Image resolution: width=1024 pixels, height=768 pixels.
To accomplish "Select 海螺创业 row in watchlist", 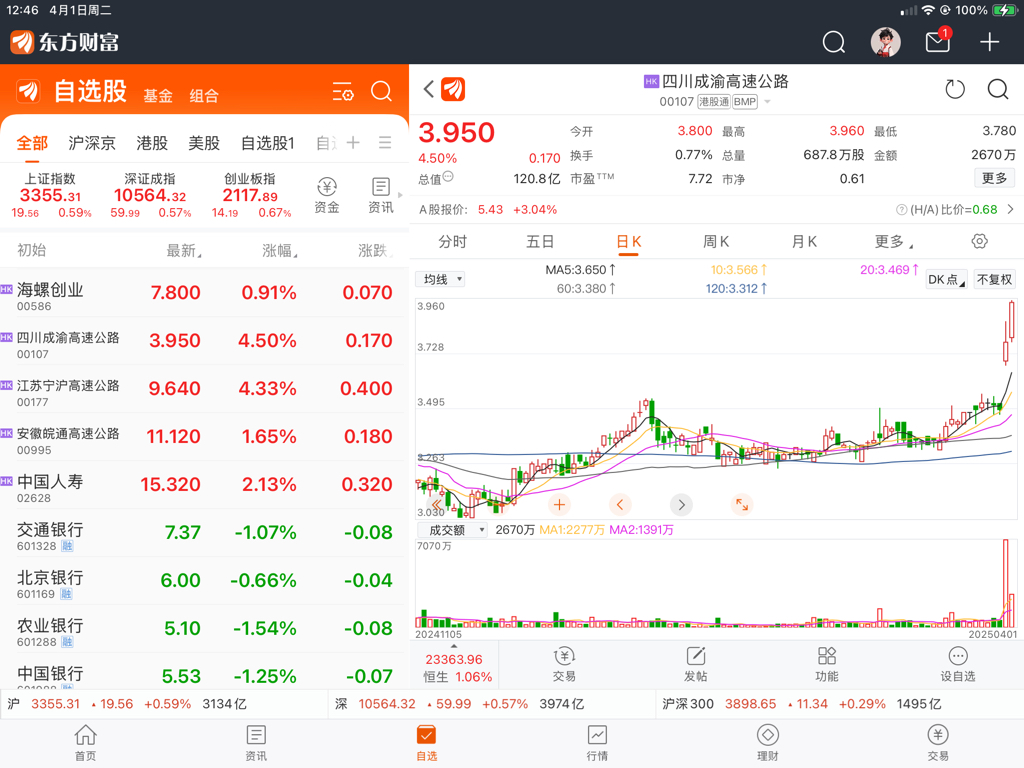I will (204, 293).
